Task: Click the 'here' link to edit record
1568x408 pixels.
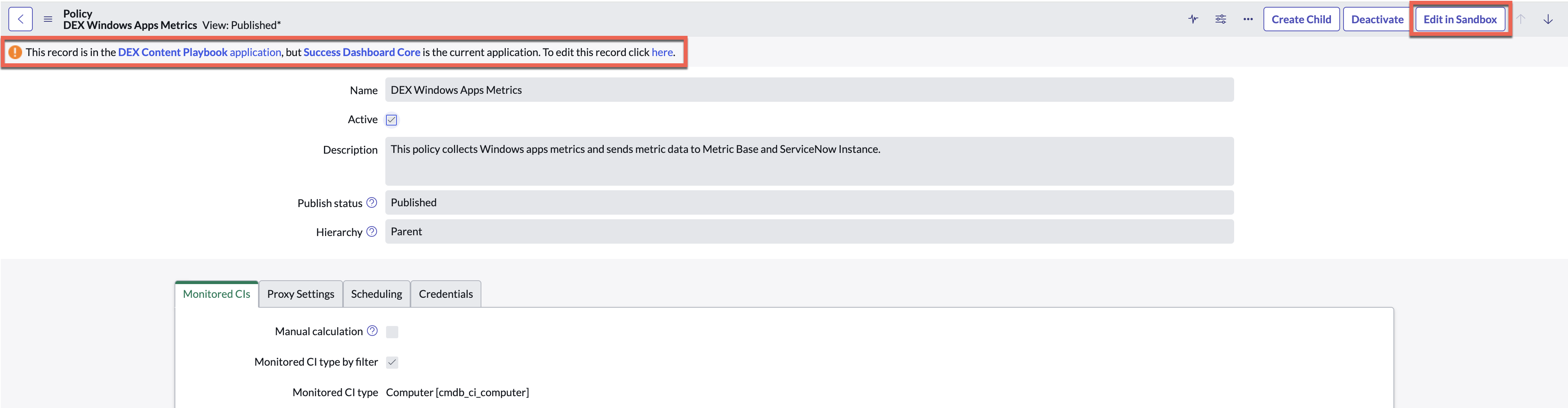Action: tap(662, 52)
